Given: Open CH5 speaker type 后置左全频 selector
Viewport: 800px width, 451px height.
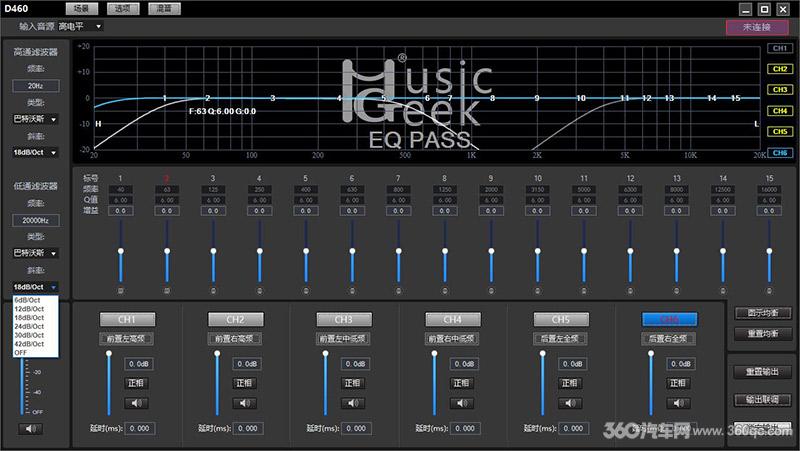Looking at the screenshot, I should 561,338.
